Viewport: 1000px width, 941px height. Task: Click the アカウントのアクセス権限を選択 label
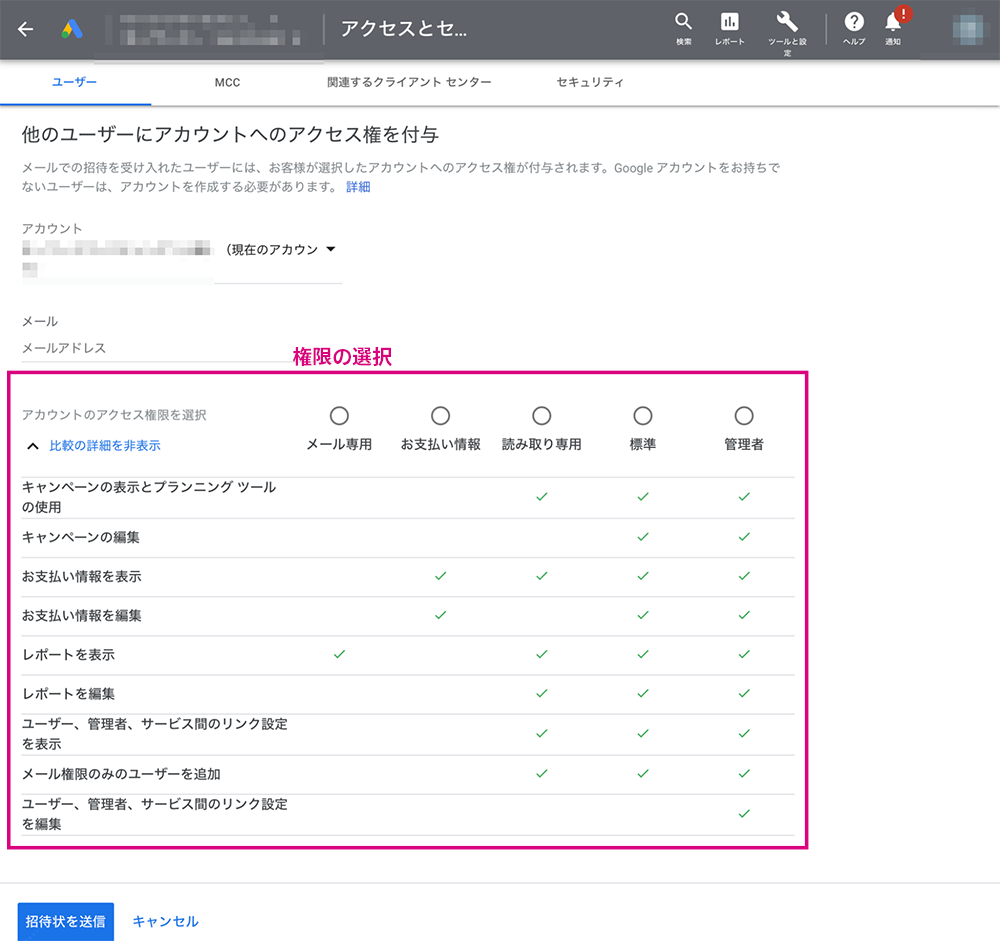[x=114, y=415]
